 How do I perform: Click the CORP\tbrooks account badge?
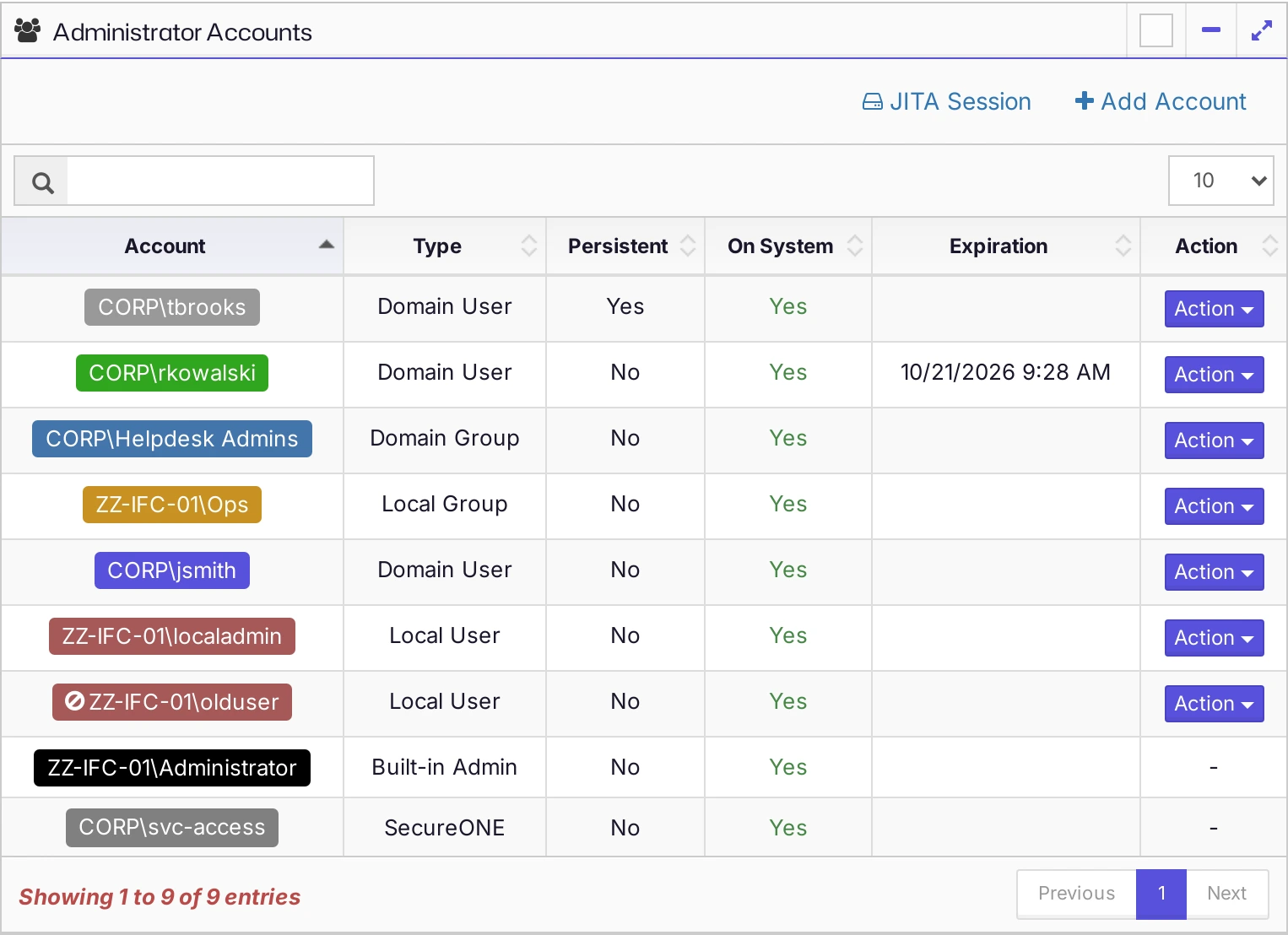tap(172, 307)
